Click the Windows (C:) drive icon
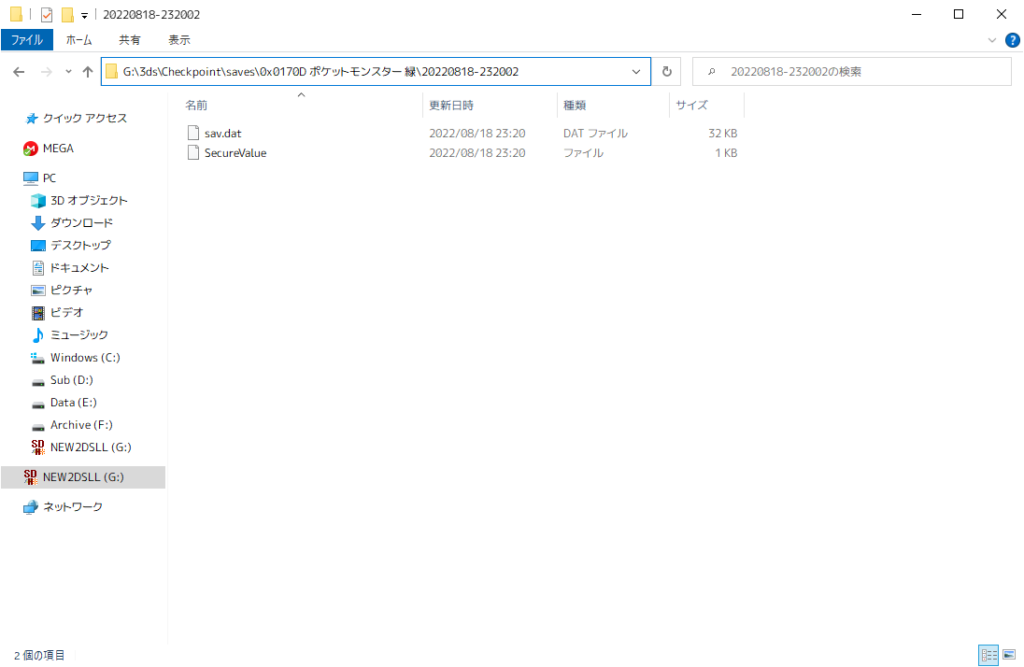Image resolution: width=1024 pixels, height=667 pixels. [38, 357]
